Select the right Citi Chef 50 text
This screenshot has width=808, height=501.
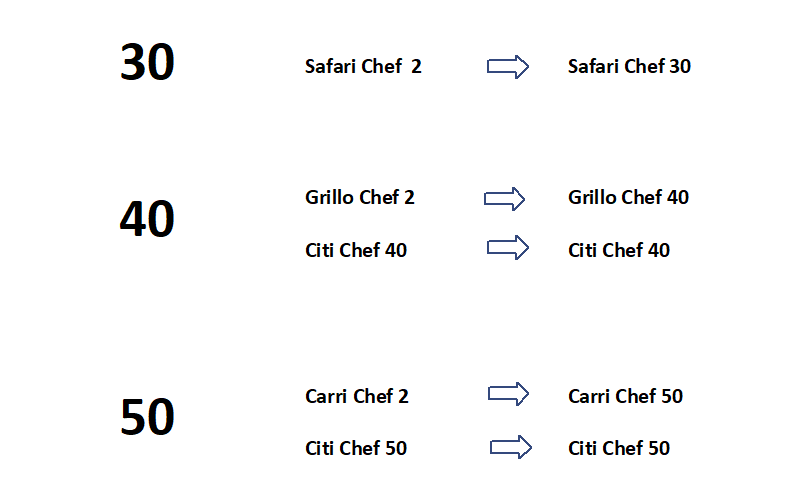[619, 448]
